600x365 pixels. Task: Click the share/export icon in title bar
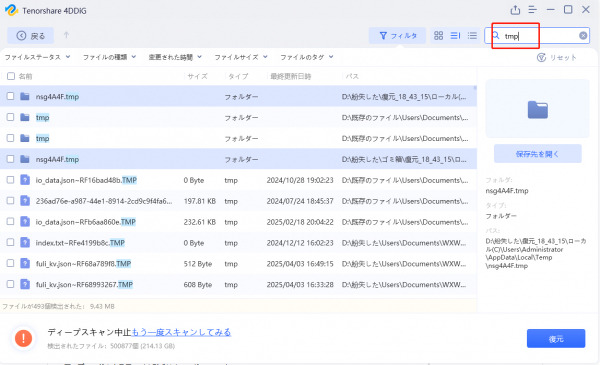click(515, 10)
